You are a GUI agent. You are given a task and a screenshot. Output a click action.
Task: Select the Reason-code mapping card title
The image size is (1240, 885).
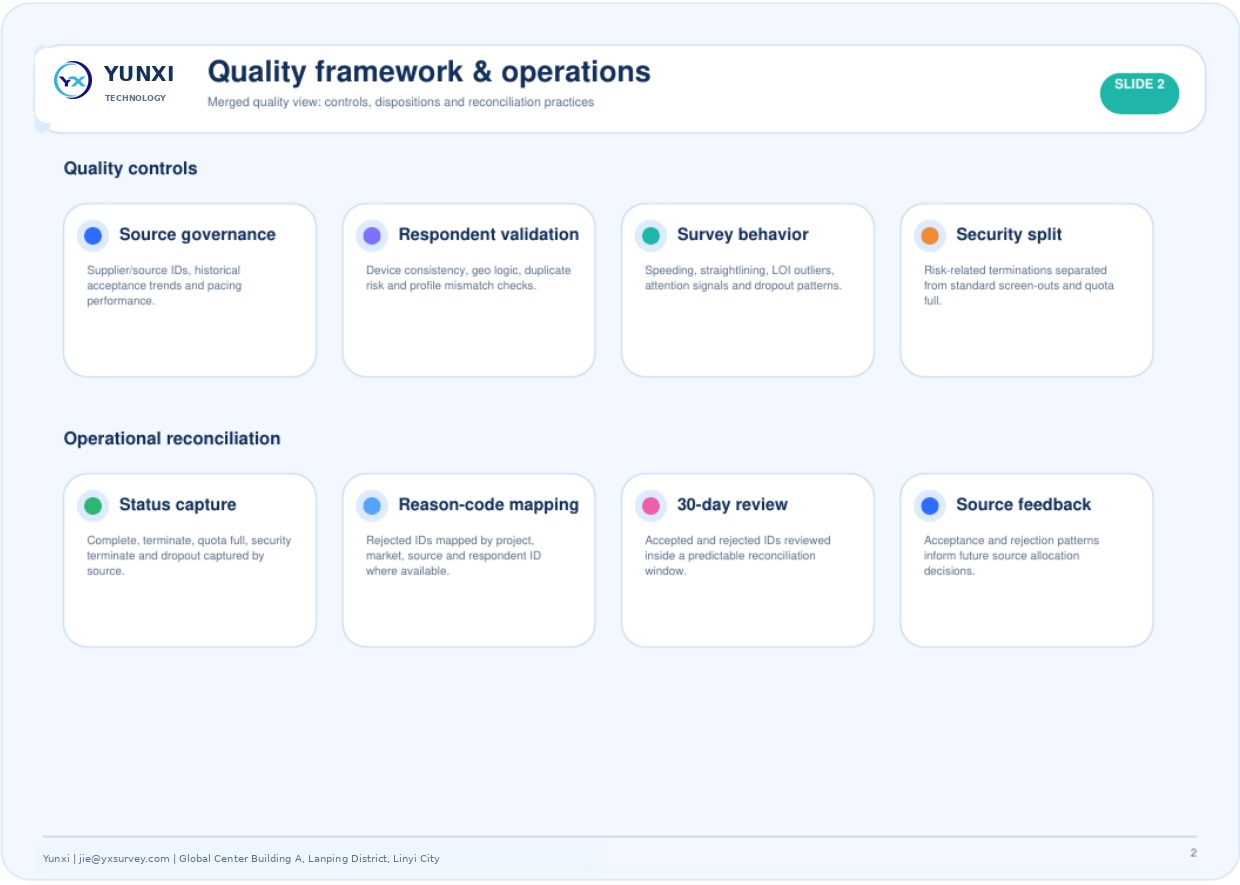488,505
